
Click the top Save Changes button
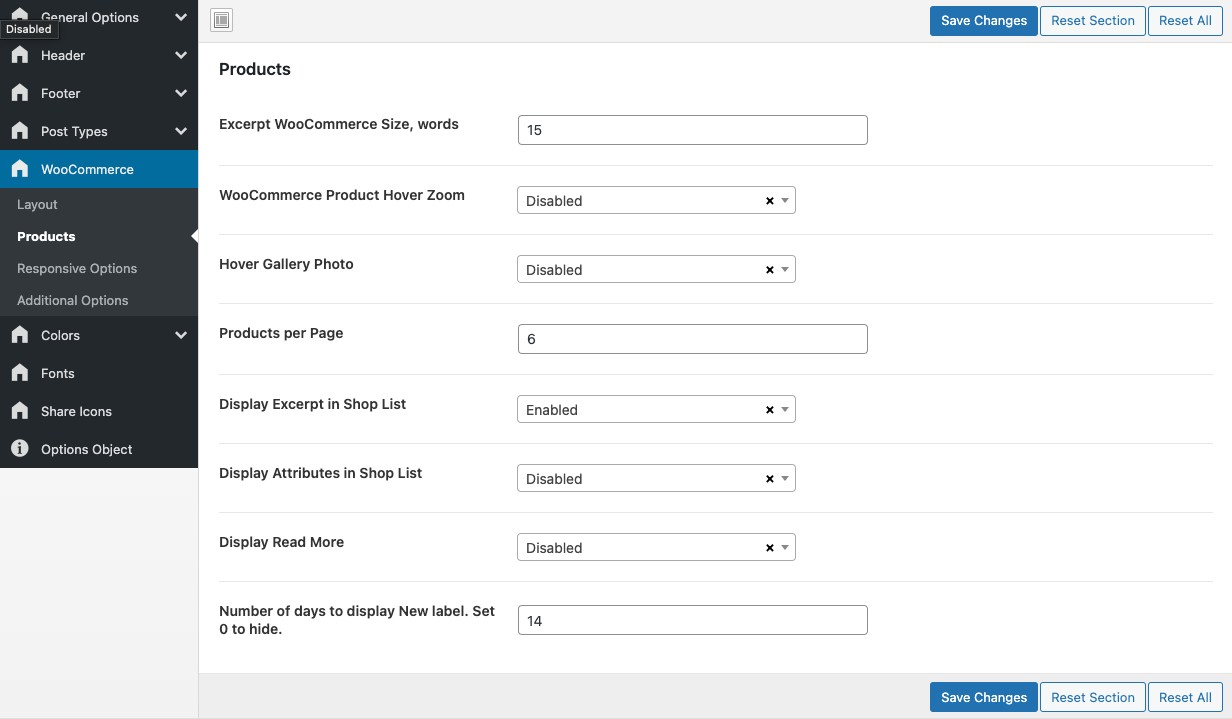984,20
